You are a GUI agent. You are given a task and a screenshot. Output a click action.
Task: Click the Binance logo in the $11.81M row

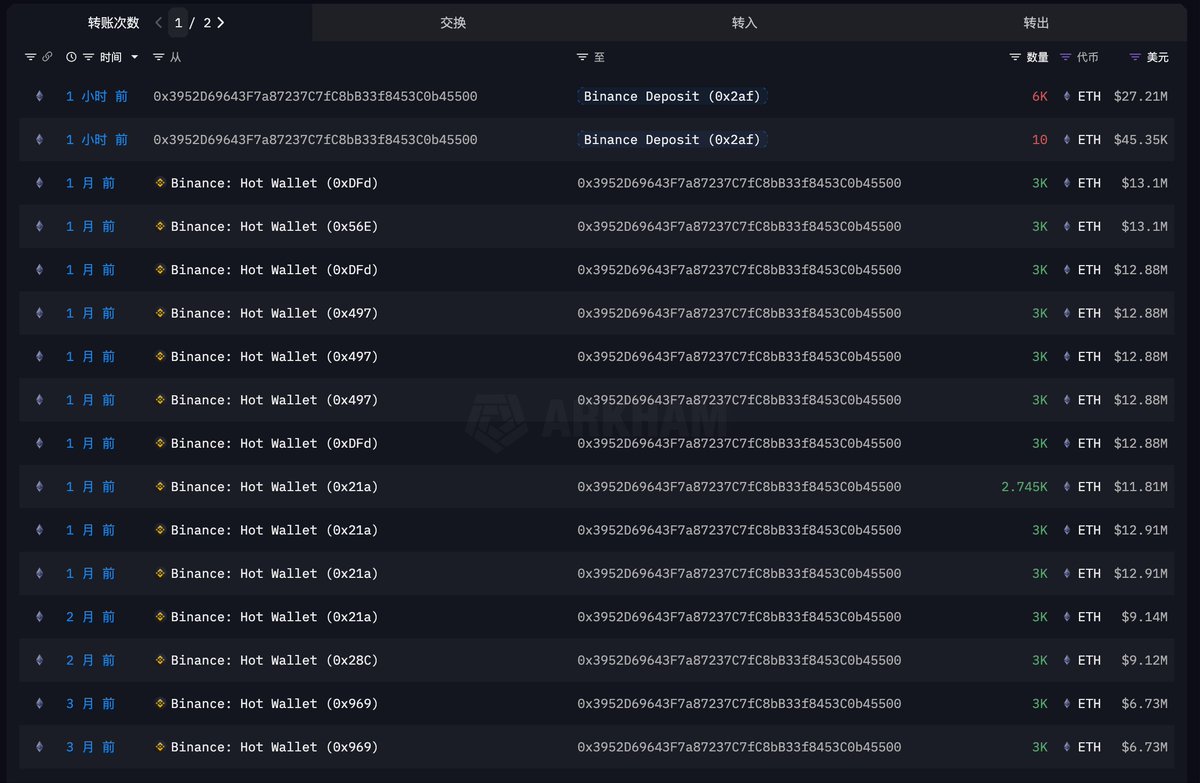point(160,486)
